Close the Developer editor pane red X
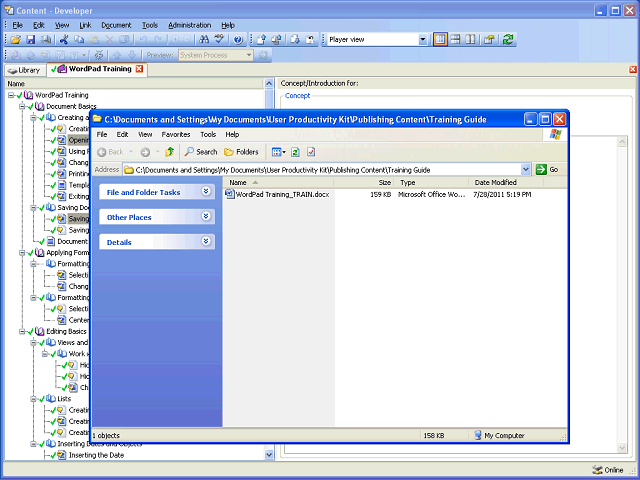Screen dimensions: 640x480 [x=633, y=69]
